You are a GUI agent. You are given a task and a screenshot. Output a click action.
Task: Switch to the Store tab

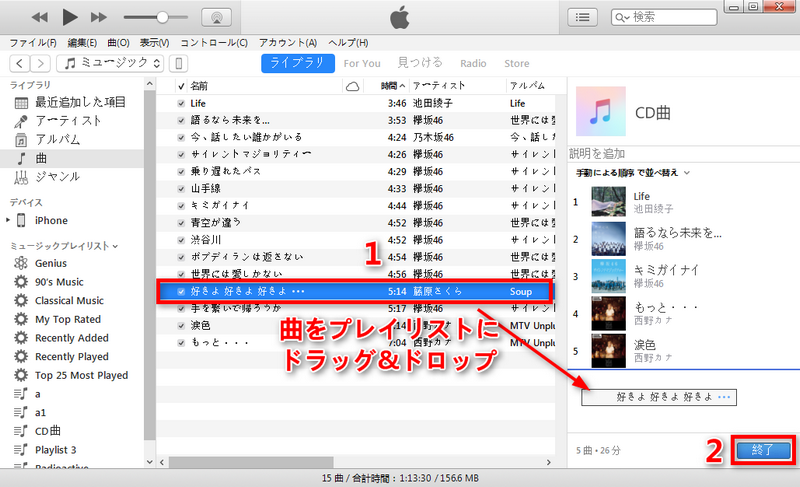[517, 64]
